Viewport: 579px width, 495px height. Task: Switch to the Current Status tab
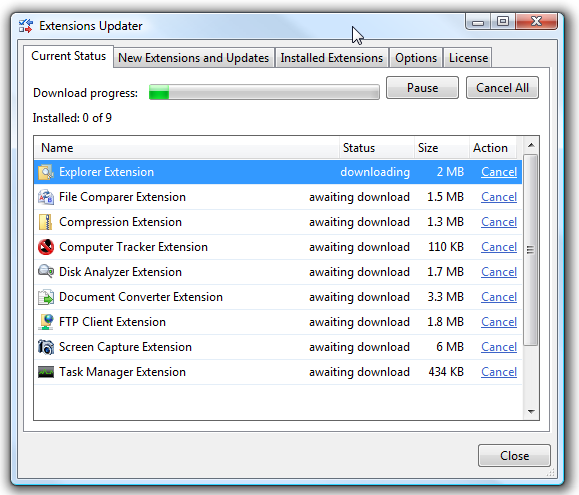(68, 56)
